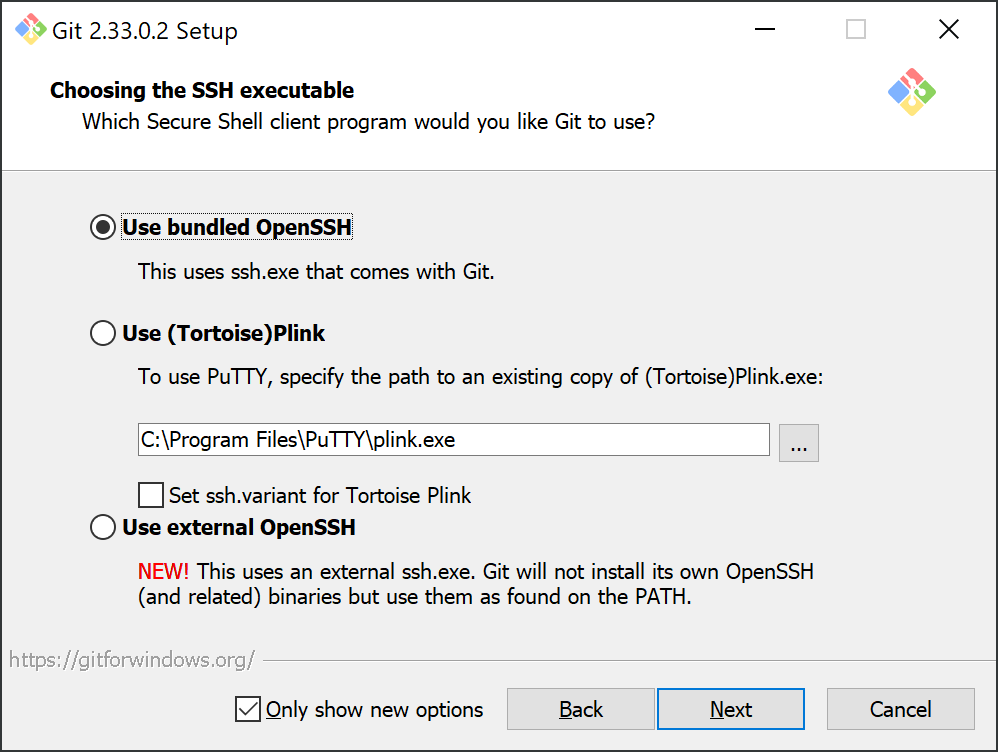This screenshot has height=752, width=998.
Task: Click the Use external OpenSSH label
Action: [x=239, y=527]
